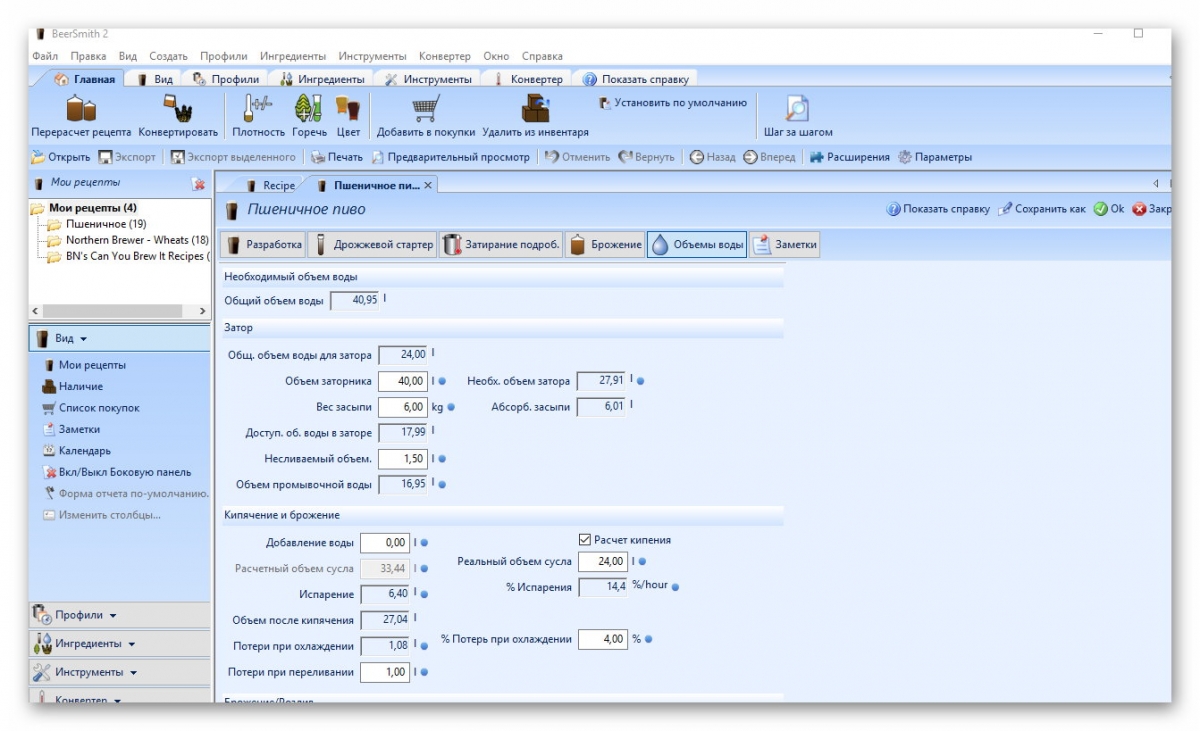The height and width of the screenshot is (731, 1200).
Task: Click into the Объем заторника field
Action: [403, 381]
